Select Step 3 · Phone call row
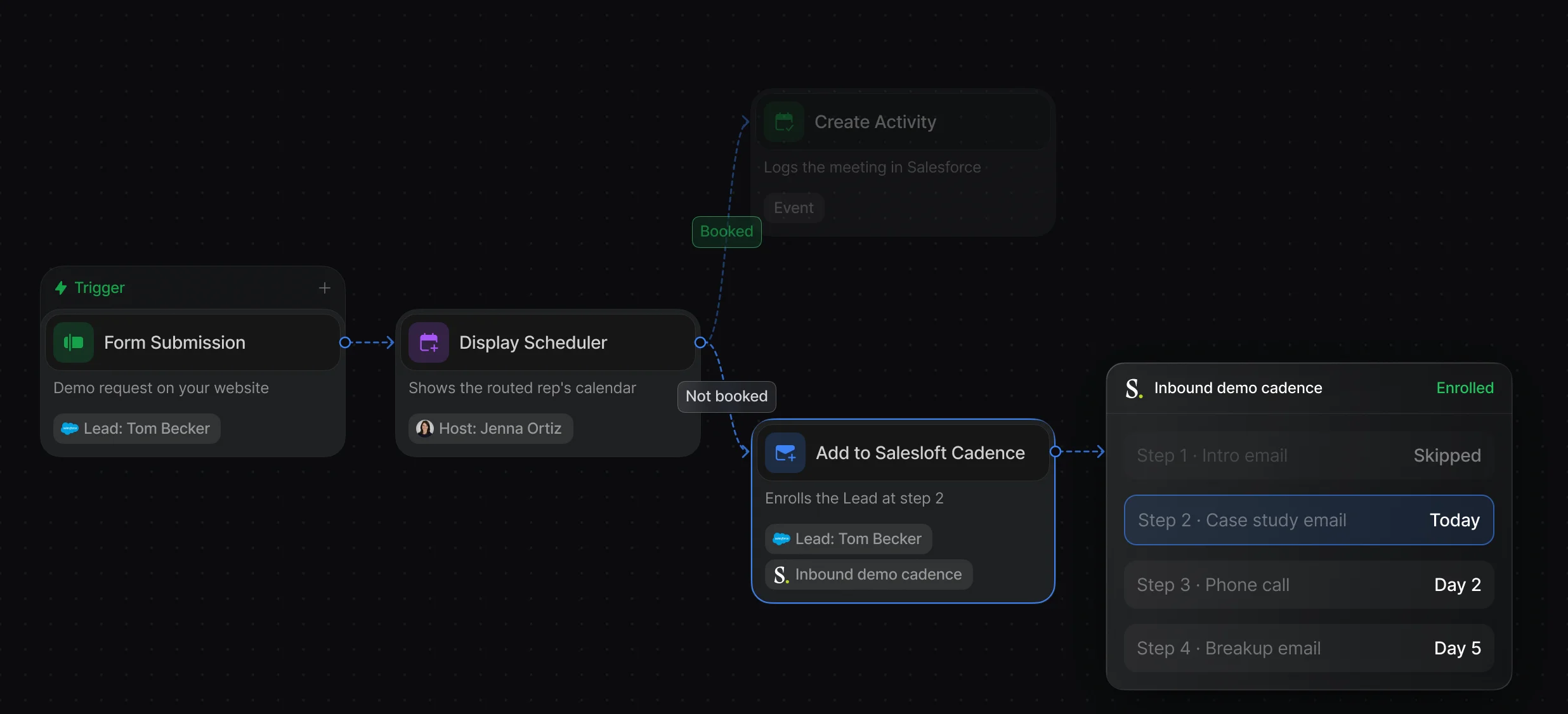Image resolution: width=1568 pixels, height=714 pixels. click(x=1309, y=585)
